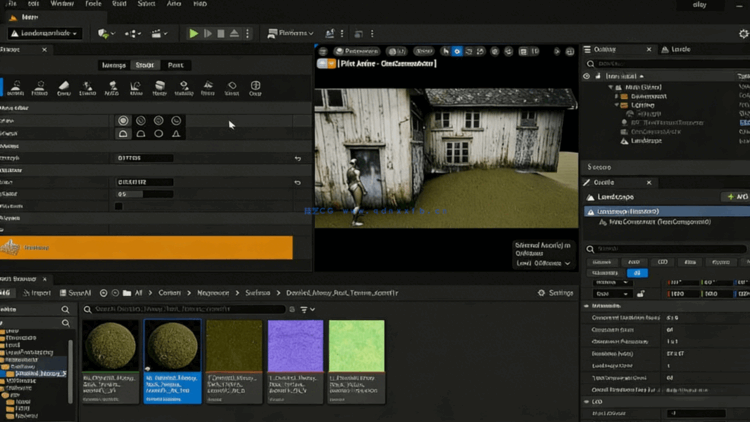Select the Hydro erosion tool with stacked-layers icon
750x422 pixels.
[160, 88]
